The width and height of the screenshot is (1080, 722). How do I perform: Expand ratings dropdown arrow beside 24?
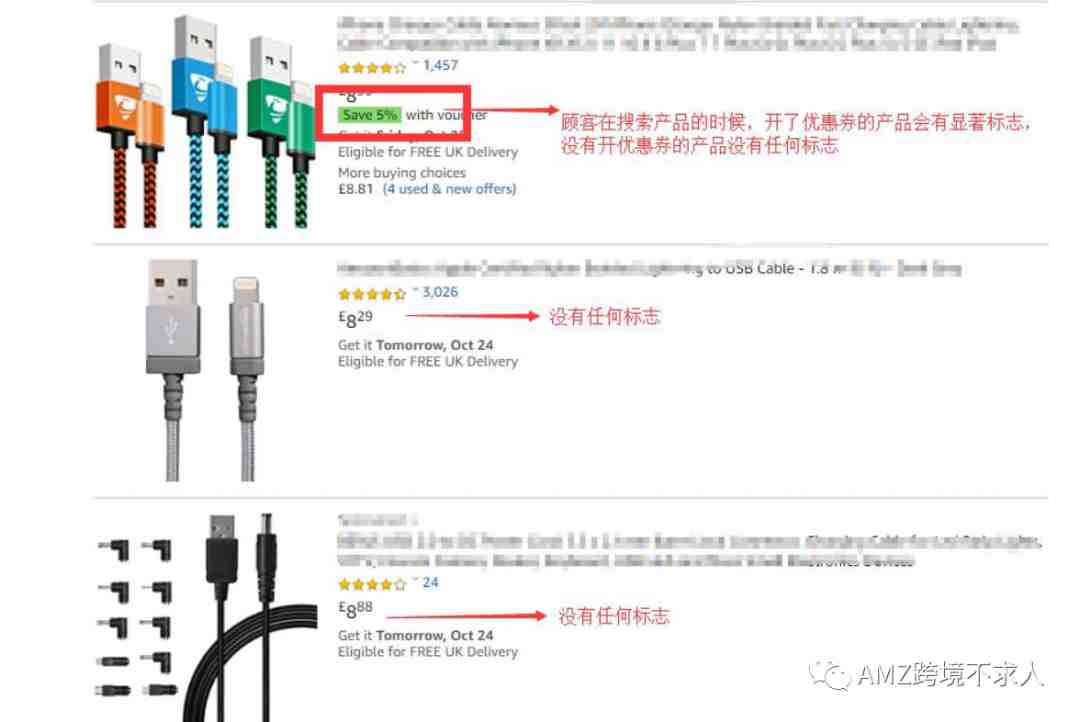pyautogui.click(x=415, y=581)
